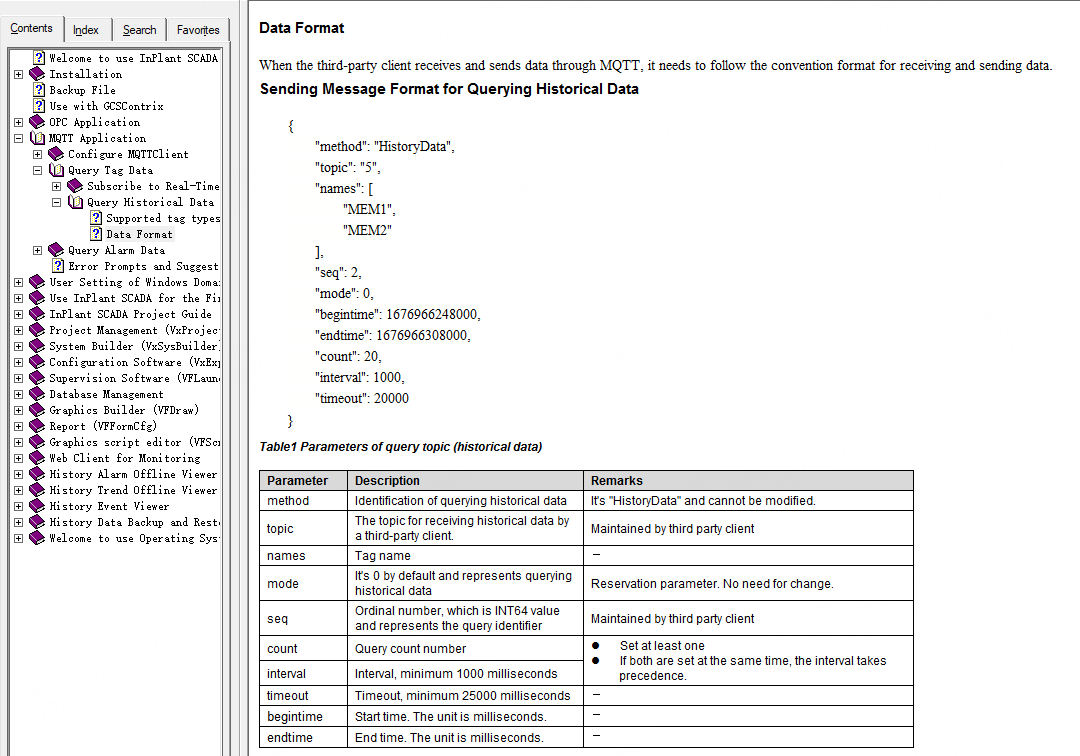The image size is (1080, 756).
Task: Expand the Configure MQTTClient node
Action: [x=38, y=154]
